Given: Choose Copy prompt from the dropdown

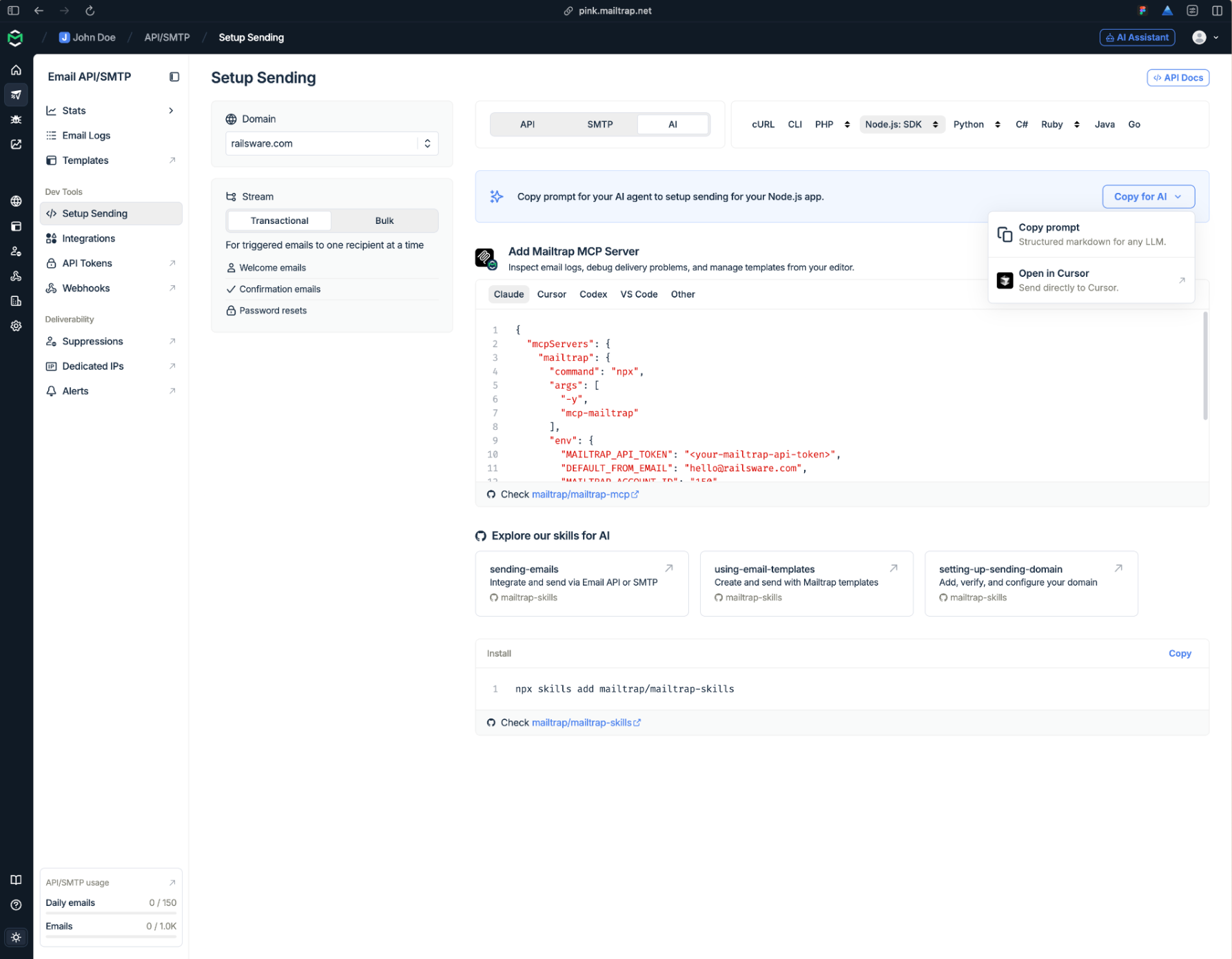Looking at the screenshot, I should pyautogui.click(x=1091, y=234).
